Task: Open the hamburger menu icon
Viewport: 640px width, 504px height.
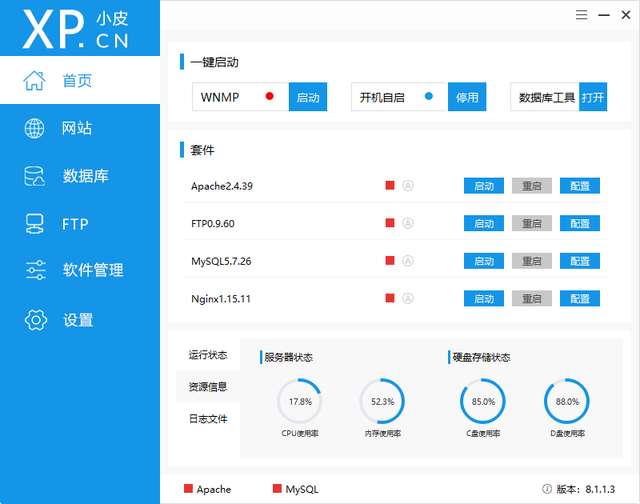Action: 581,15
